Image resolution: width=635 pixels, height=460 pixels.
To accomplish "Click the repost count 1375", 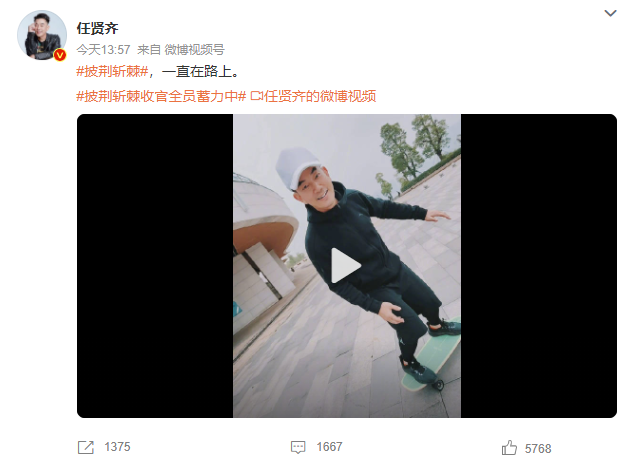I will pos(117,447).
